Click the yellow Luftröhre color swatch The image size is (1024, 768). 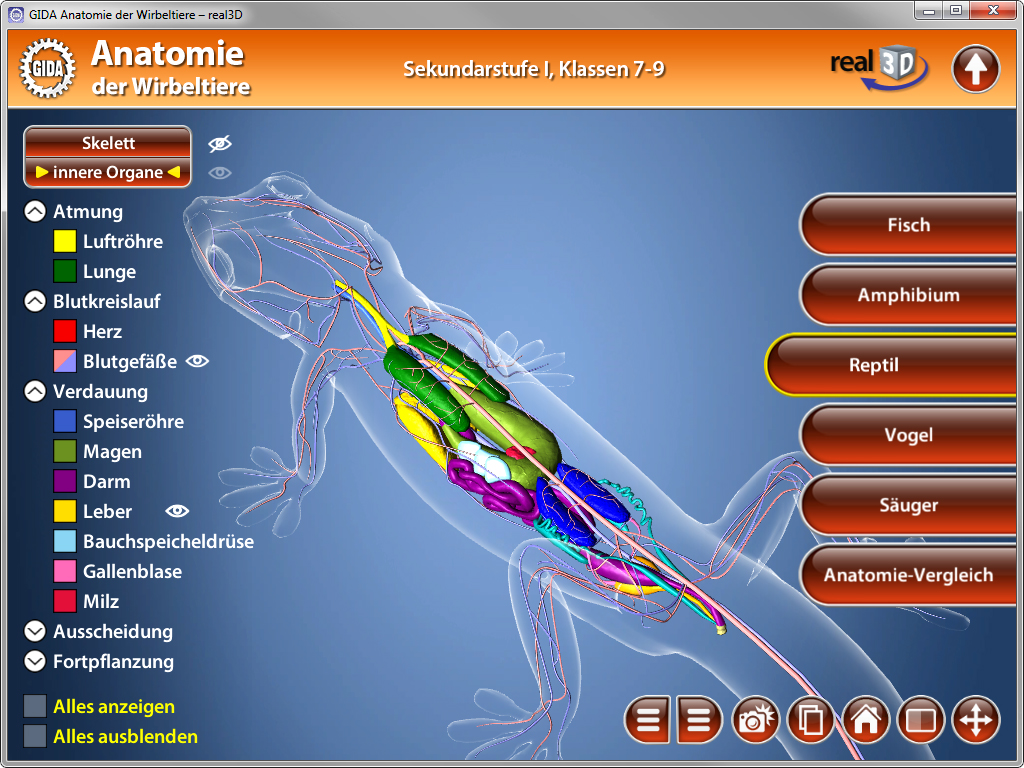[65, 241]
